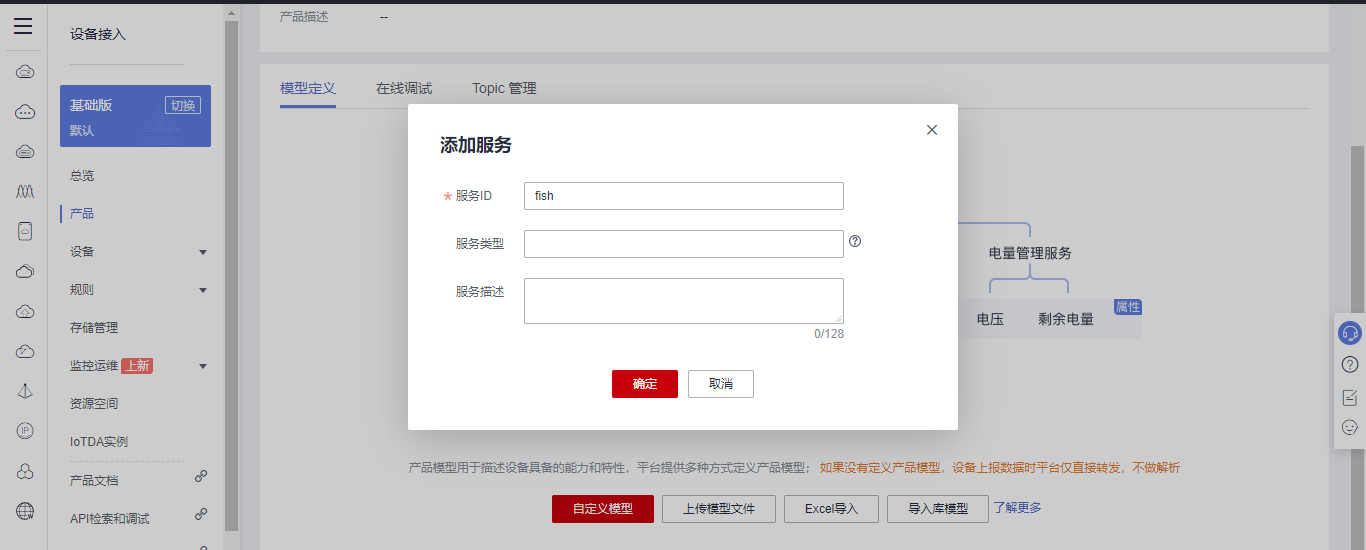Click the link icon next to API检索和调试
Viewport: 1366px width, 550px height.
pos(201,514)
